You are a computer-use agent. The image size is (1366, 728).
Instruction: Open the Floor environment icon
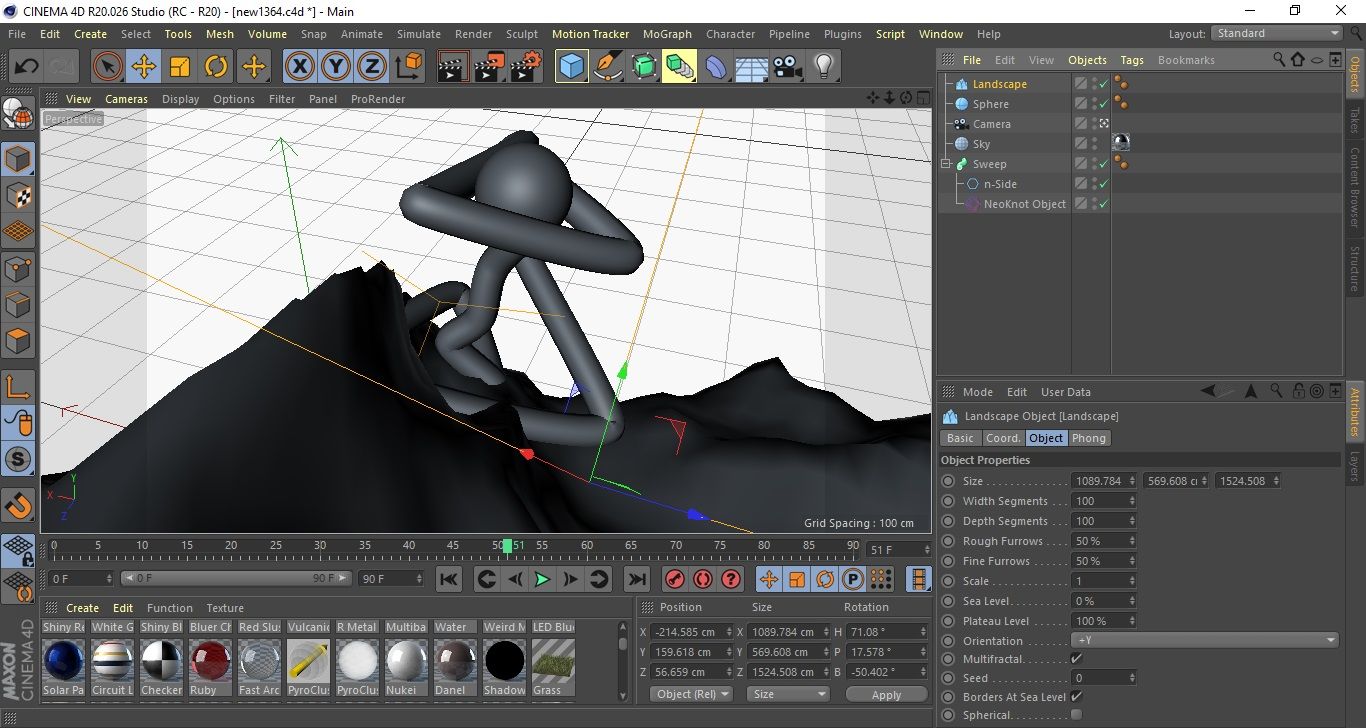pyautogui.click(x=751, y=67)
